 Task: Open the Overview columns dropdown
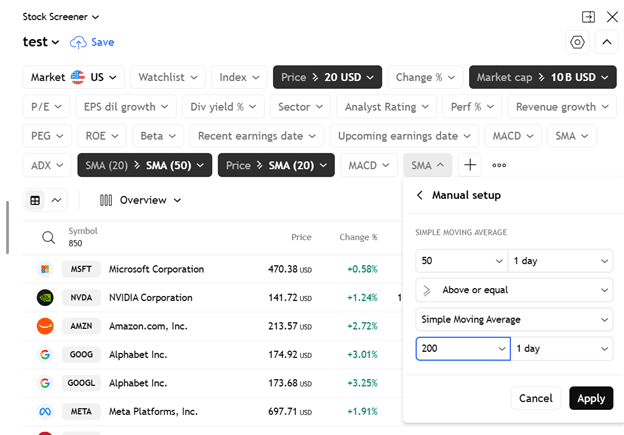click(141, 200)
